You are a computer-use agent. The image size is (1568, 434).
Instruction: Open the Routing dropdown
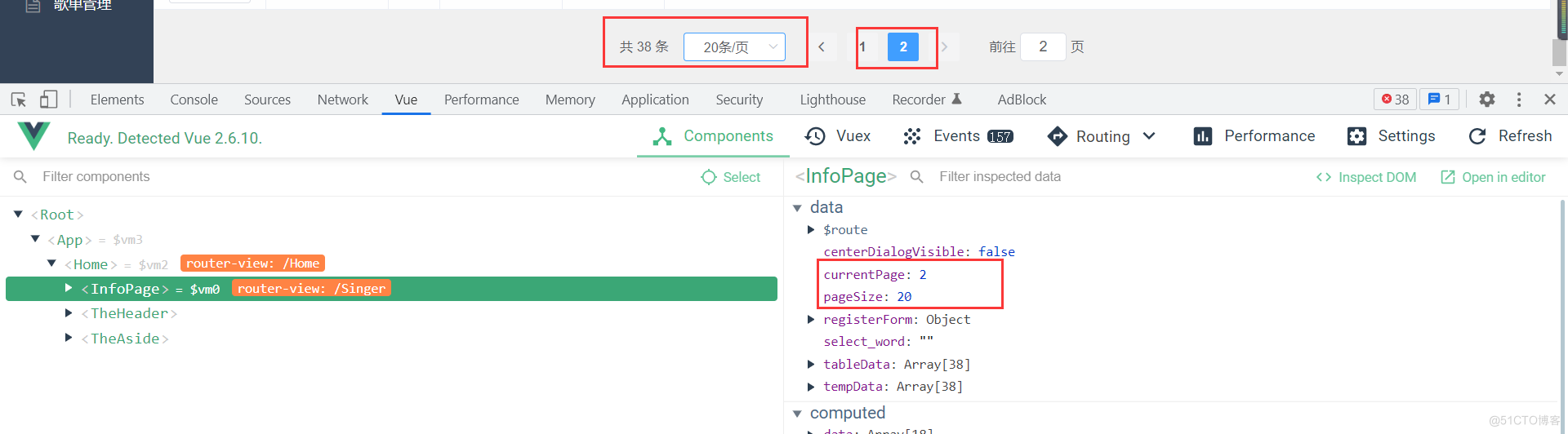point(1102,136)
